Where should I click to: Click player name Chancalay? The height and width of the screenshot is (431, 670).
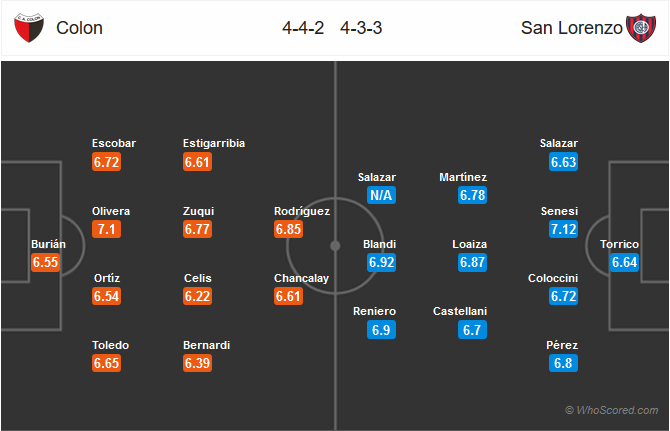(x=301, y=278)
